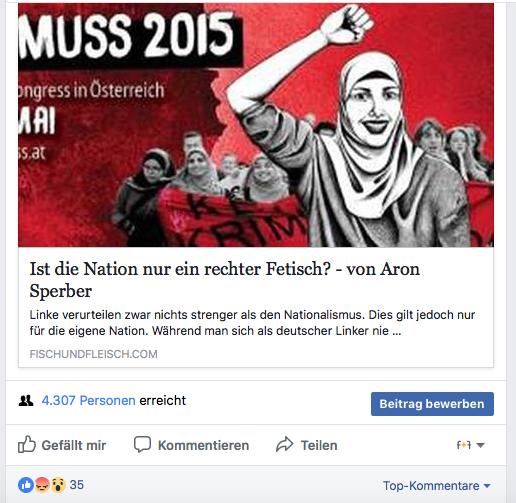This screenshot has height=503, width=516.
Task: Click the small page profile avatar icon
Action: [x=464, y=445]
